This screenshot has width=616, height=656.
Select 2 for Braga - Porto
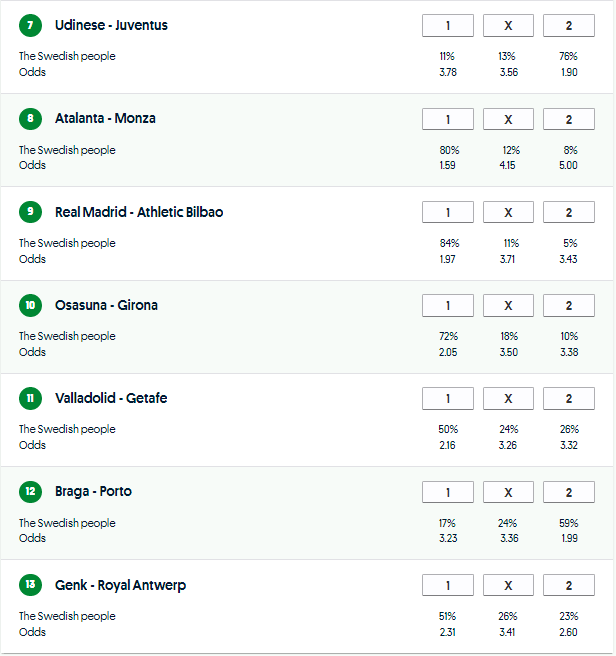pyautogui.click(x=568, y=492)
